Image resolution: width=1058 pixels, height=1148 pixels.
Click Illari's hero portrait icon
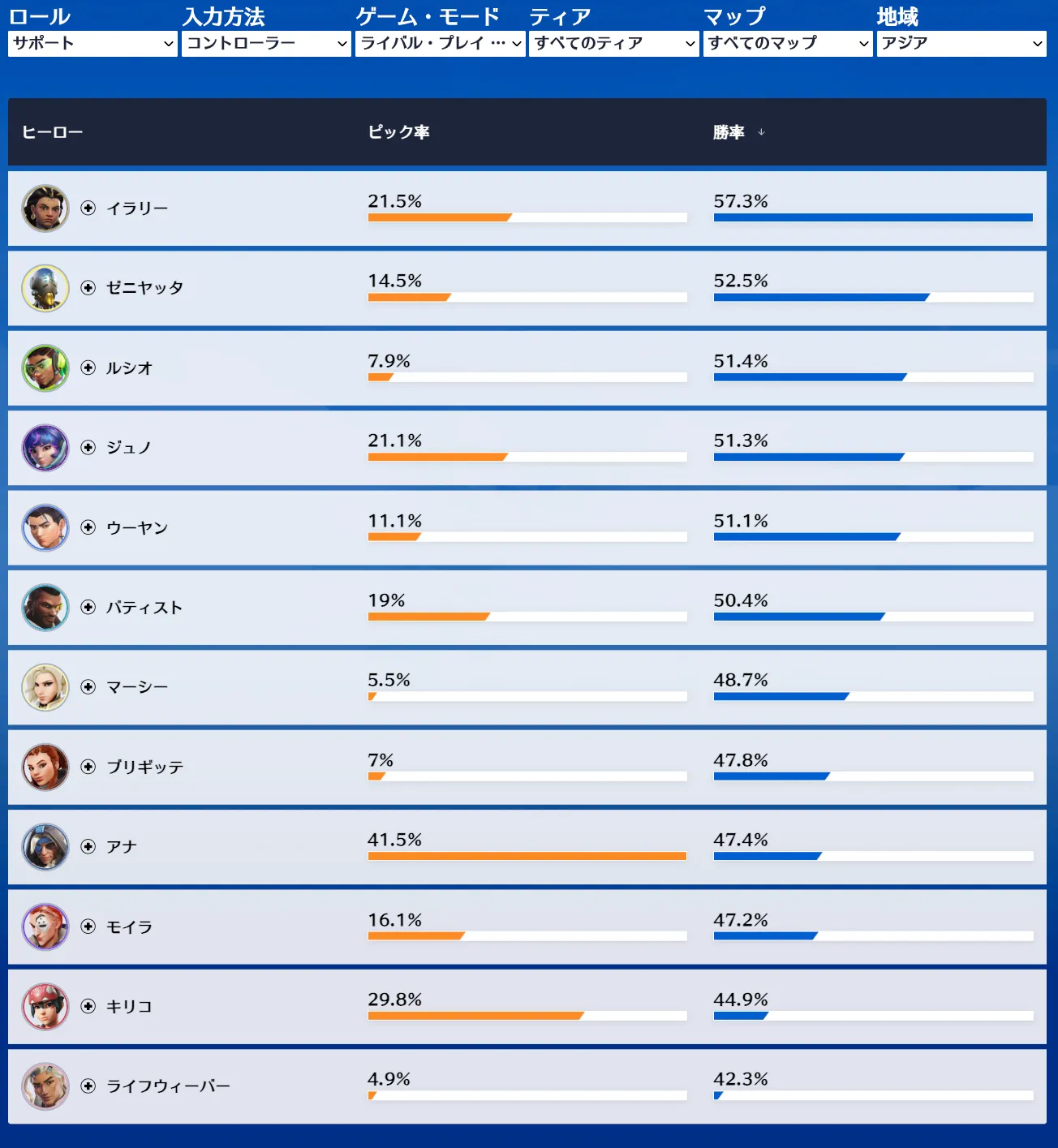pos(45,209)
